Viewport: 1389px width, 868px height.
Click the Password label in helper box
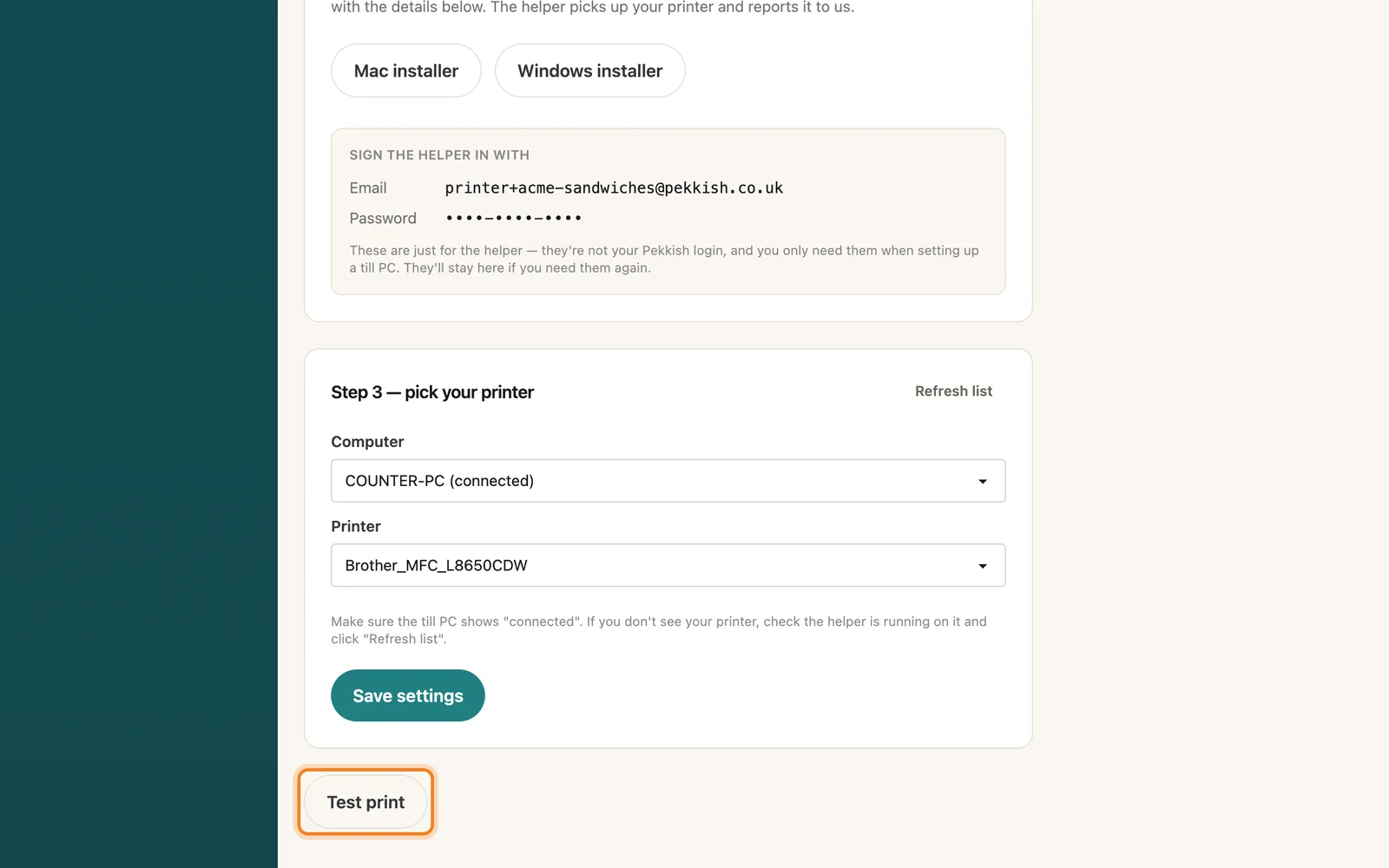pos(383,219)
